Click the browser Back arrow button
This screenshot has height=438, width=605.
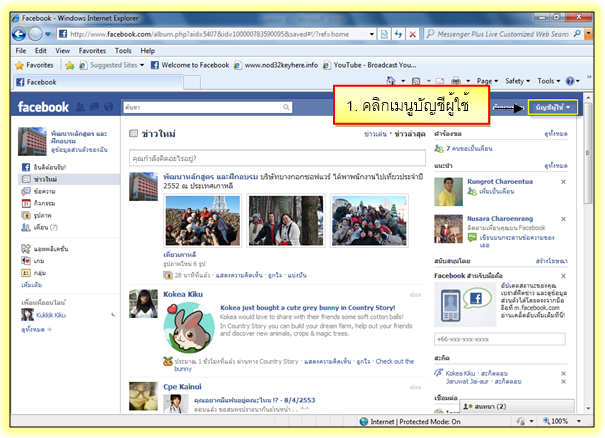pos(19,34)
